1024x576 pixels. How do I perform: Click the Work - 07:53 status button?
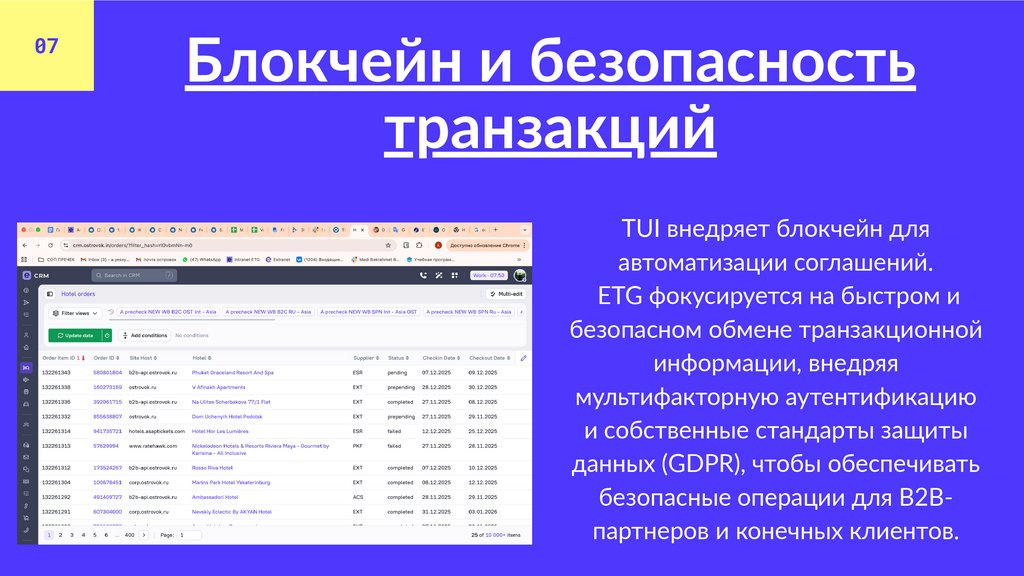(488, 276)
